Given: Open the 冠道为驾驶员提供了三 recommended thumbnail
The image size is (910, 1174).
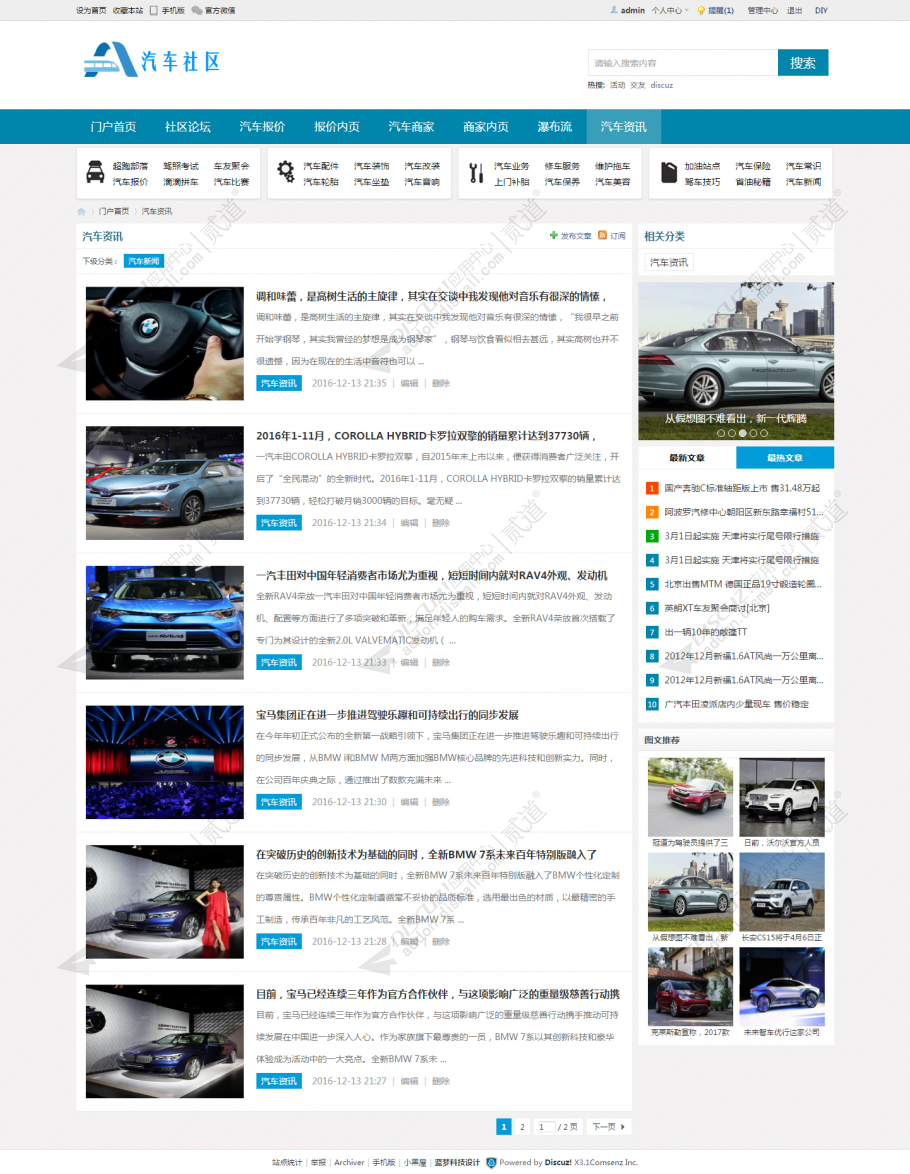Looking at the screenshot, I should 690,797.
